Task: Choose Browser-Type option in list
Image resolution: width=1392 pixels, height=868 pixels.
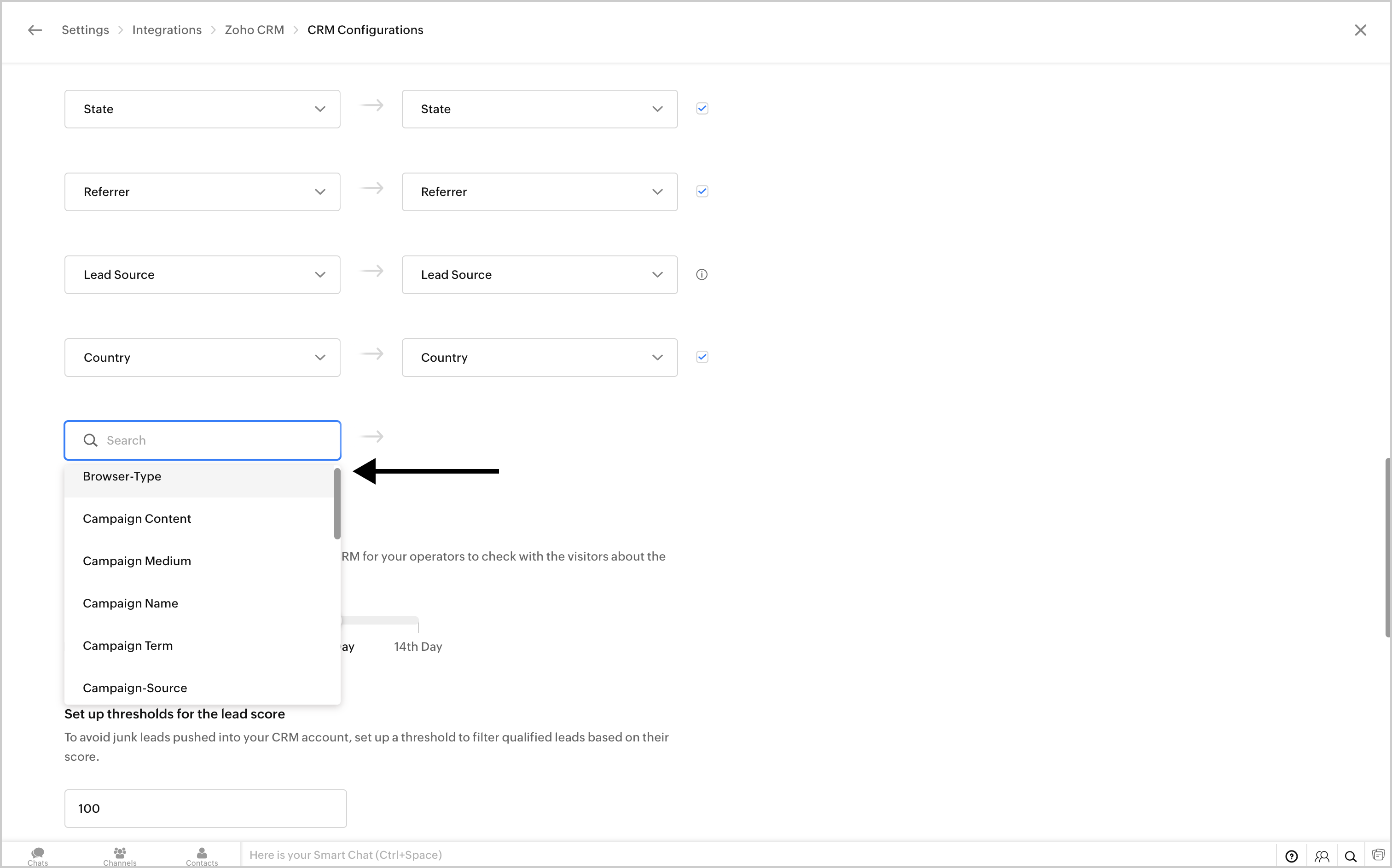Action: coord(122,476)
